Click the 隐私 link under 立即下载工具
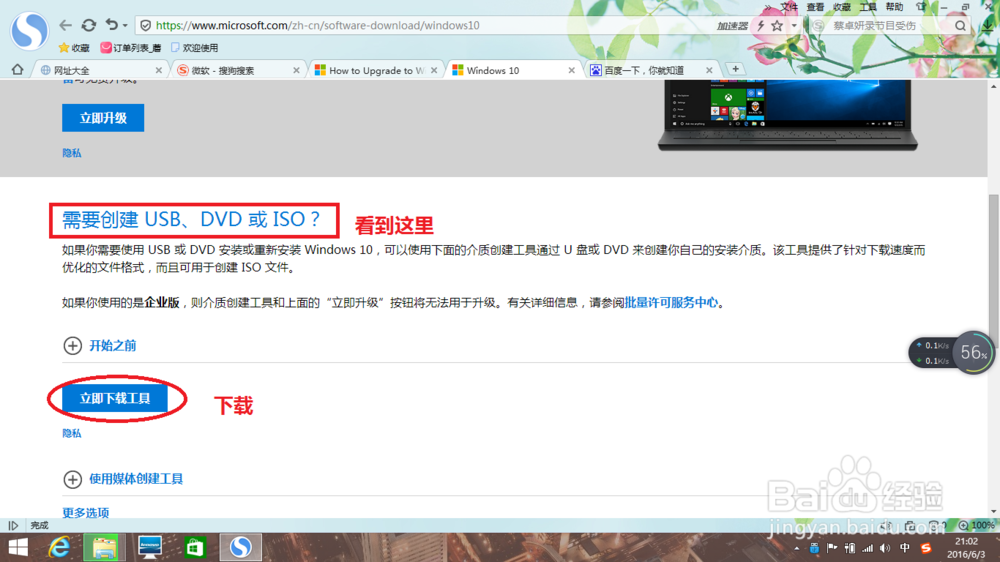The height and width of the screenshot is (562, 1000). [x=71, y=434]
